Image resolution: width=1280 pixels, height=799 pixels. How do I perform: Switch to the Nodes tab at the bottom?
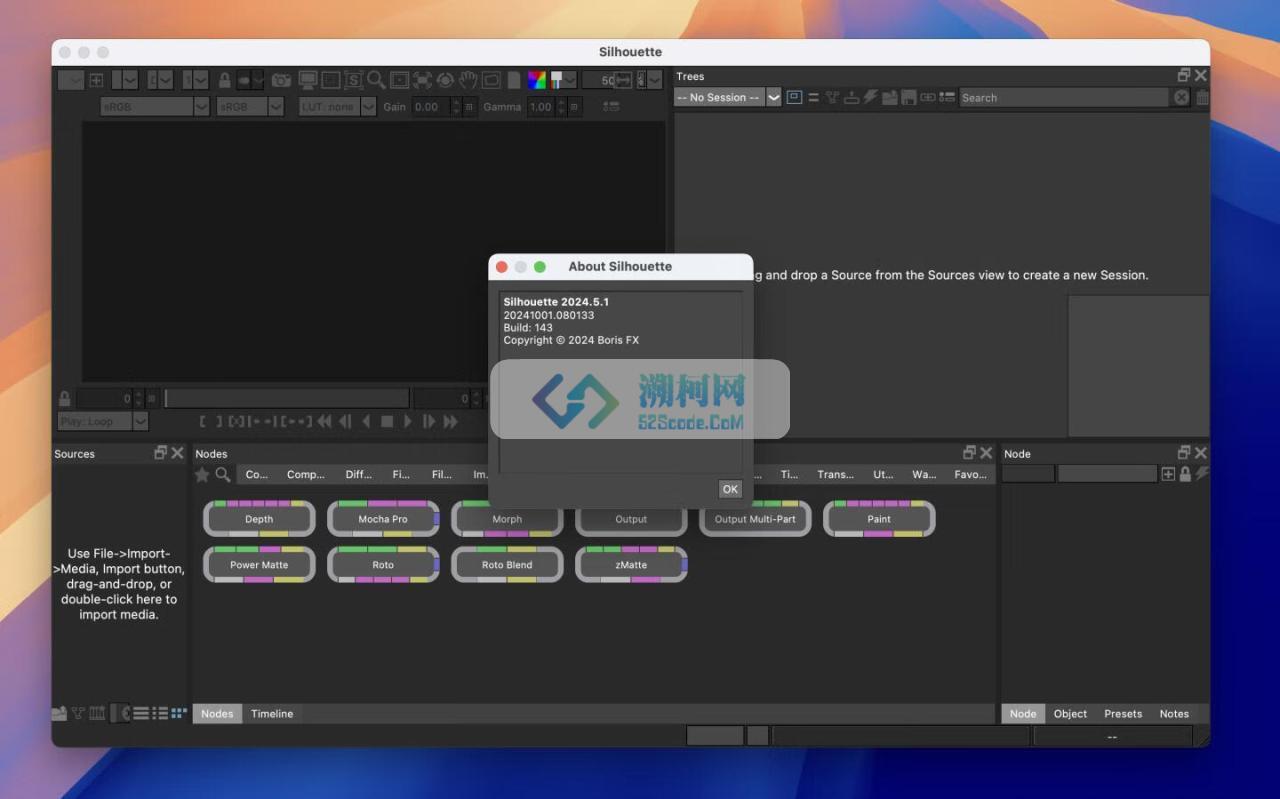[x=217, y=713]
